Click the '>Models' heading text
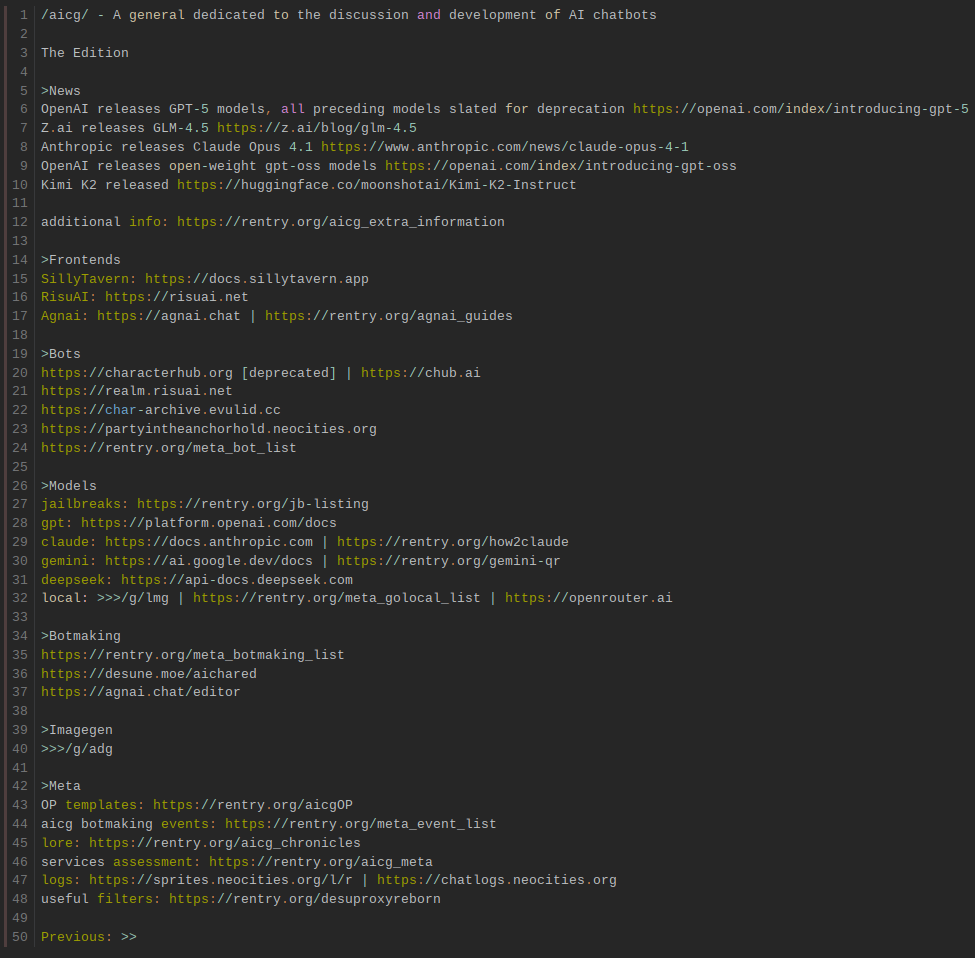Image resolution: width=975 pixels, height=958 pixels. tap(69, 486)
